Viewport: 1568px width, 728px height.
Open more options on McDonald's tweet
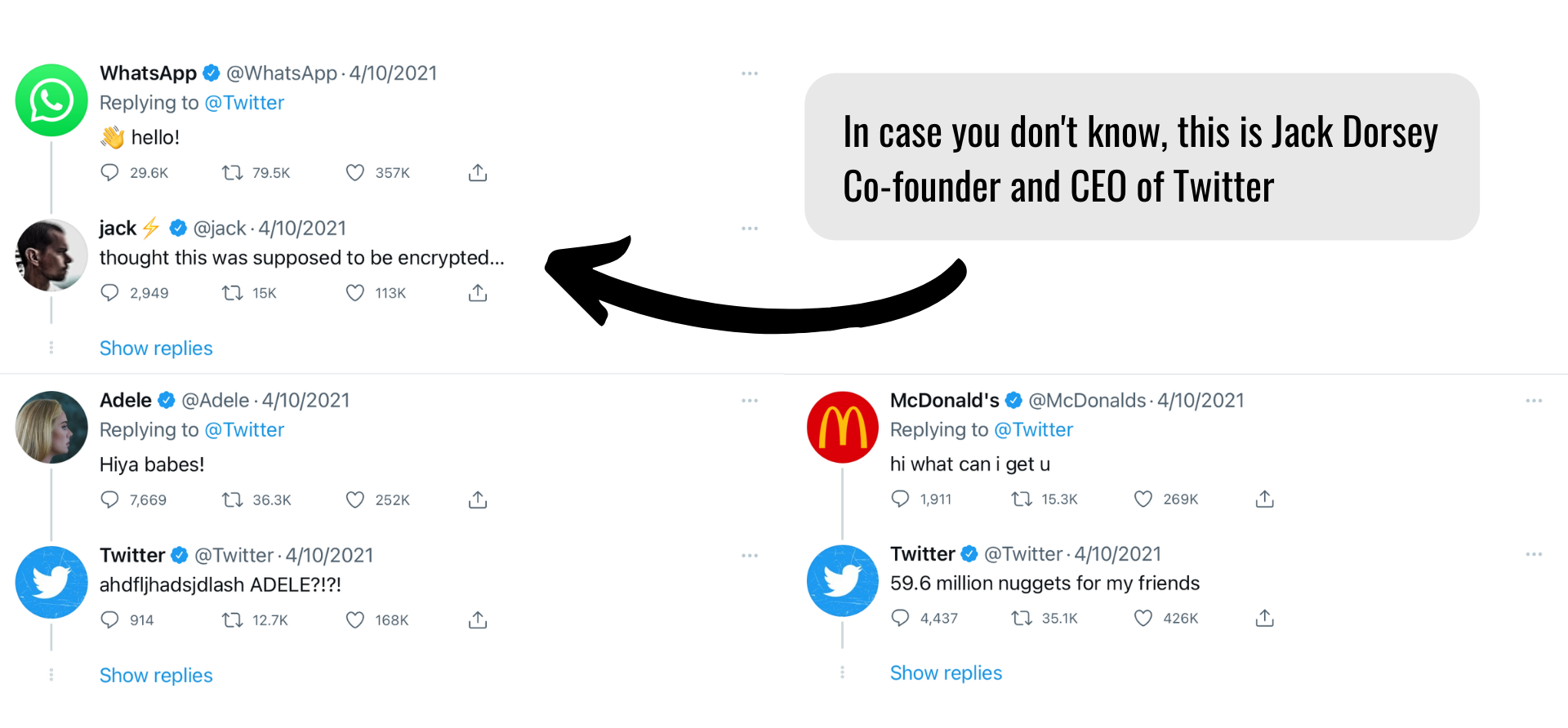point(1534,401)
